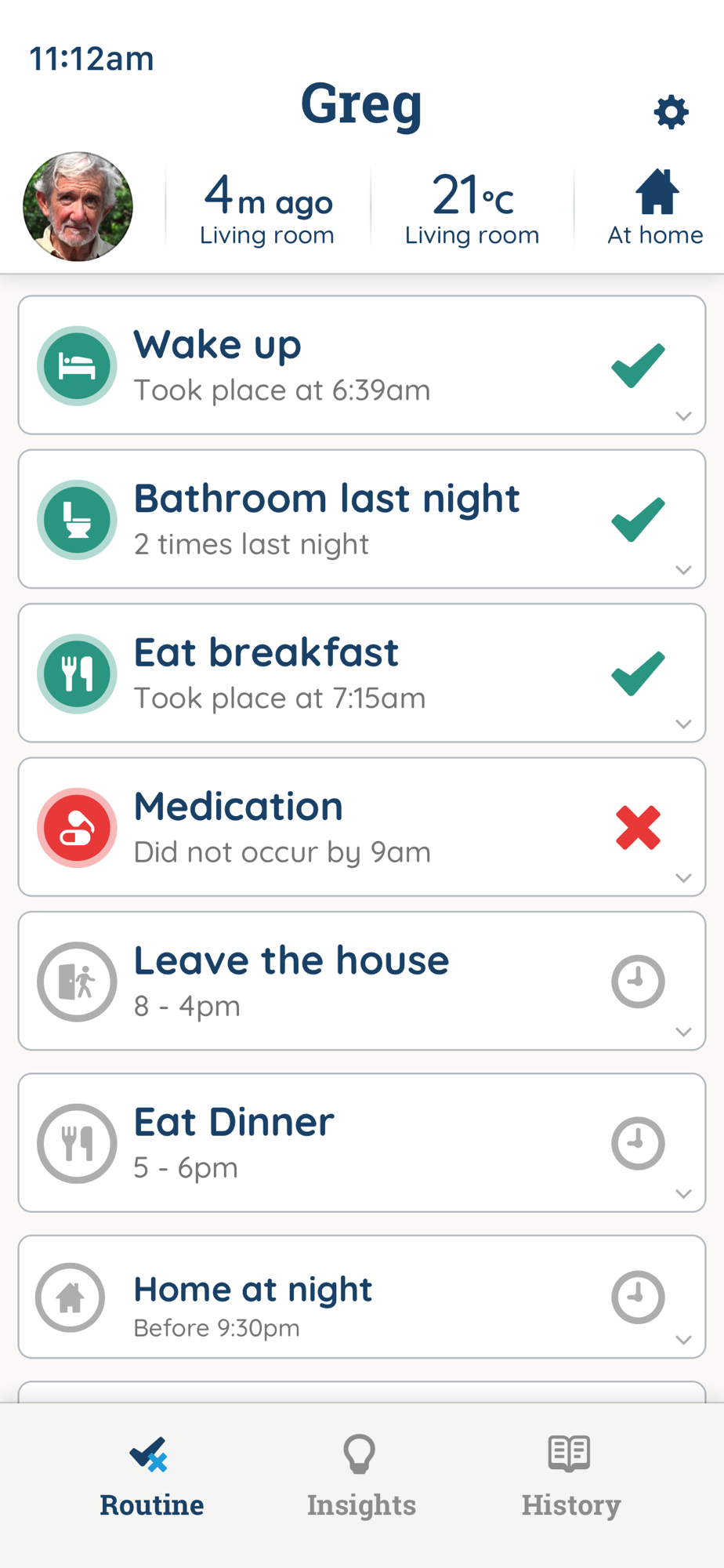
Task: Tap the red X on Medication
Action: point(639,827)
